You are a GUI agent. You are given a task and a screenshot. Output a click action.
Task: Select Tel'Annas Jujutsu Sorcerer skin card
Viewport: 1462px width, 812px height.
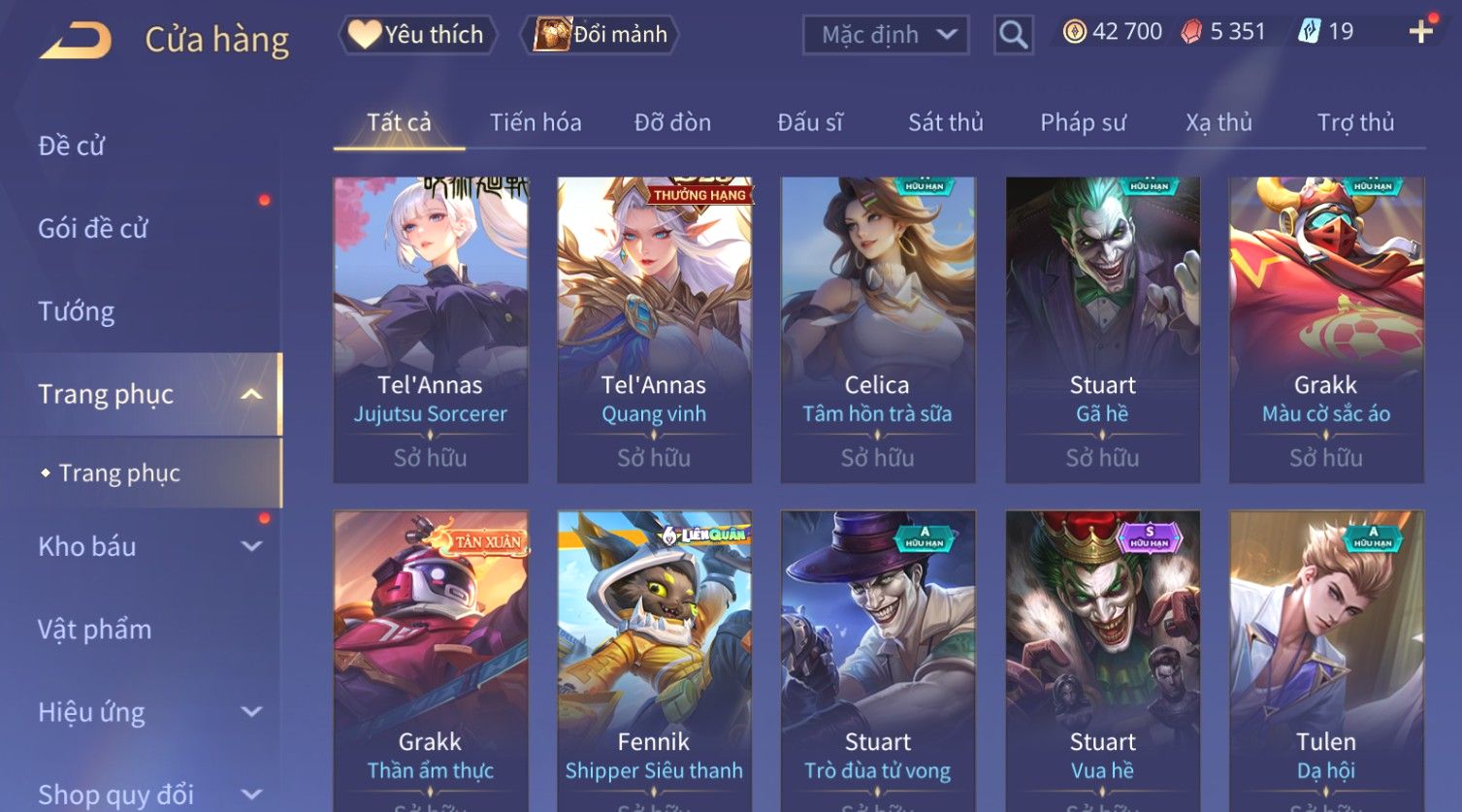click(431, 330)
